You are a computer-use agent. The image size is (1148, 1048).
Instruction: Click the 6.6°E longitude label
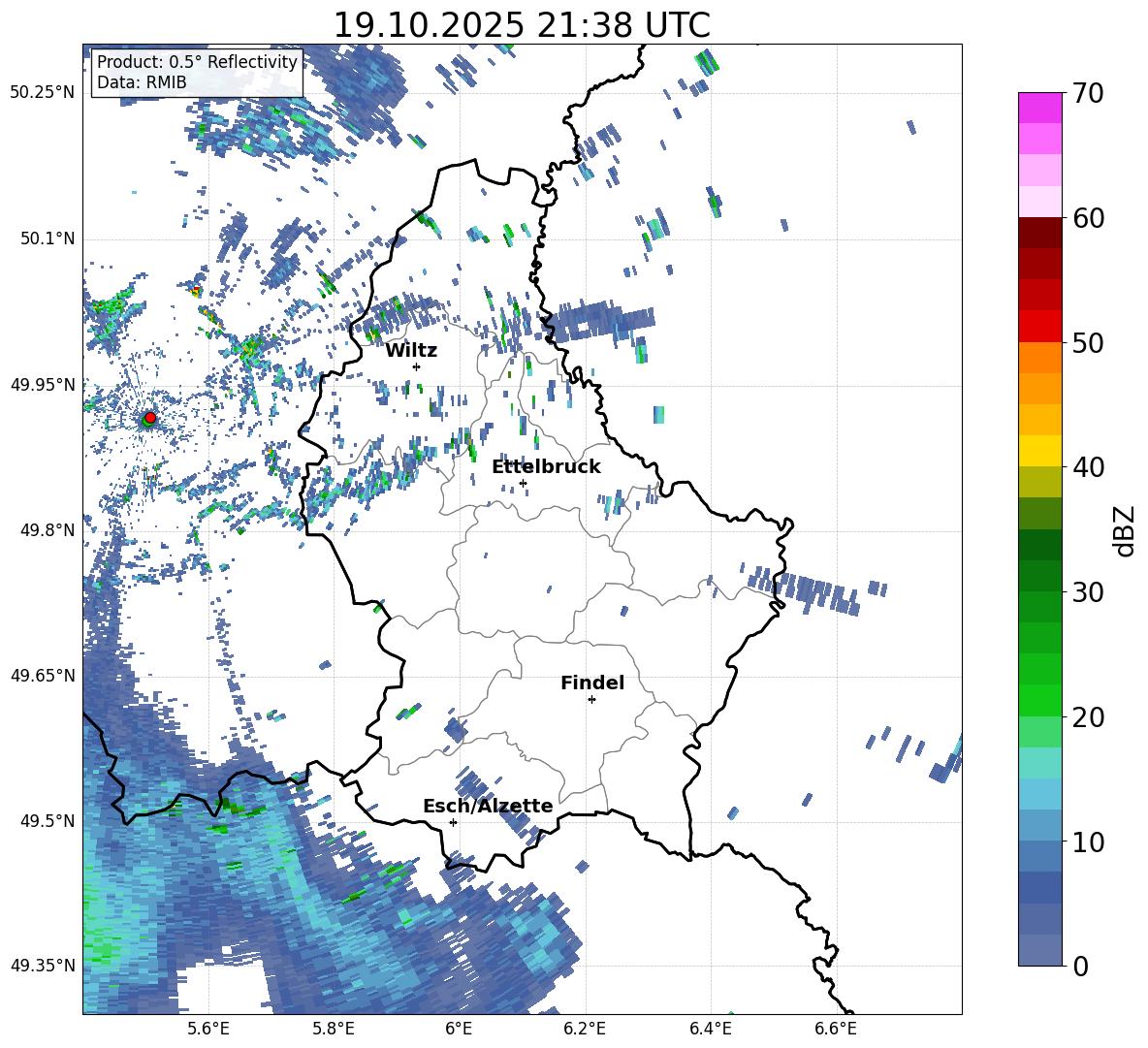(836, 1030)
